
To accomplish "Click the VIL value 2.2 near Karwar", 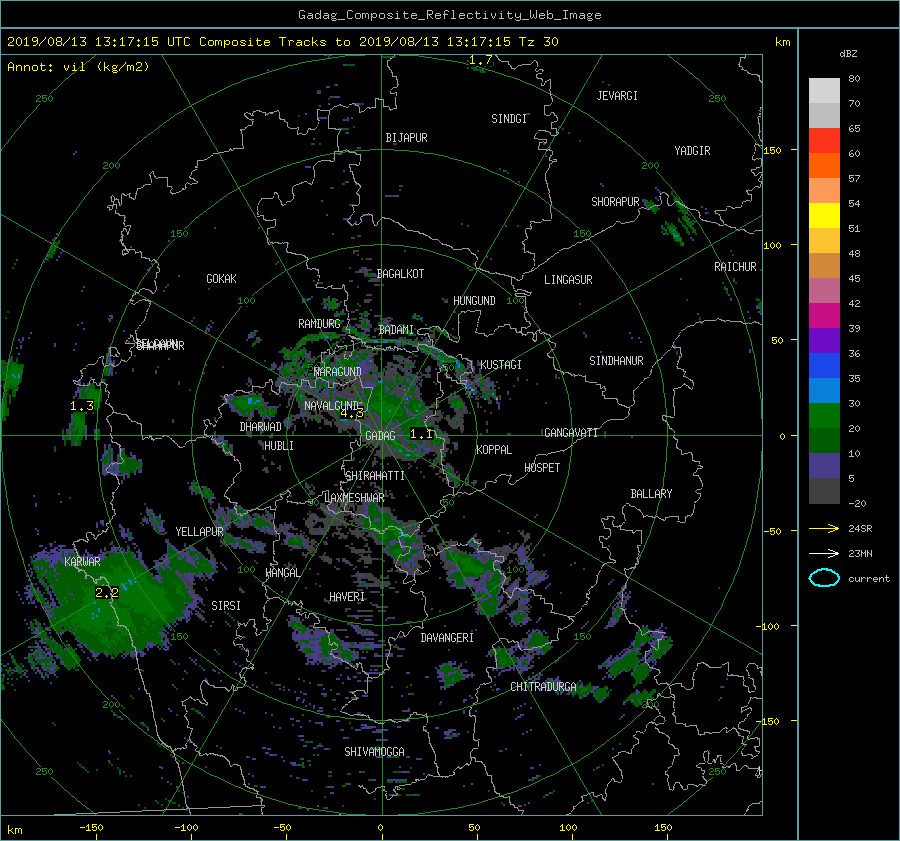I will click(107, 592).
